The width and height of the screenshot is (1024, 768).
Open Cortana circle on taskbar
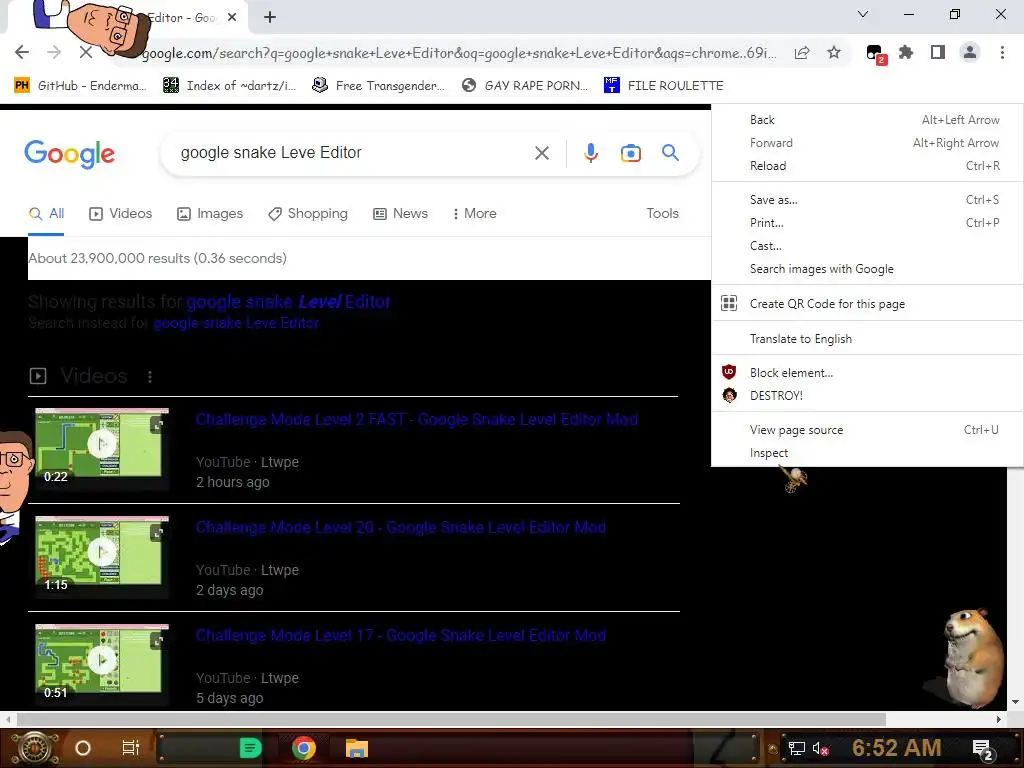pyautogui.click(x=83, y=748)
